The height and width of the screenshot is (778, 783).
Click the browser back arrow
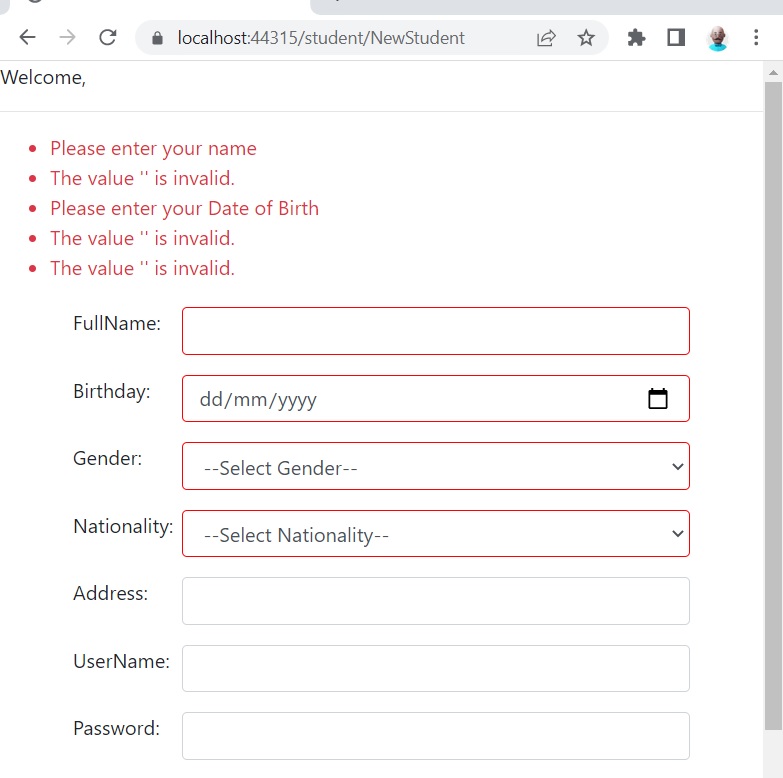click(x=27, y=37)
